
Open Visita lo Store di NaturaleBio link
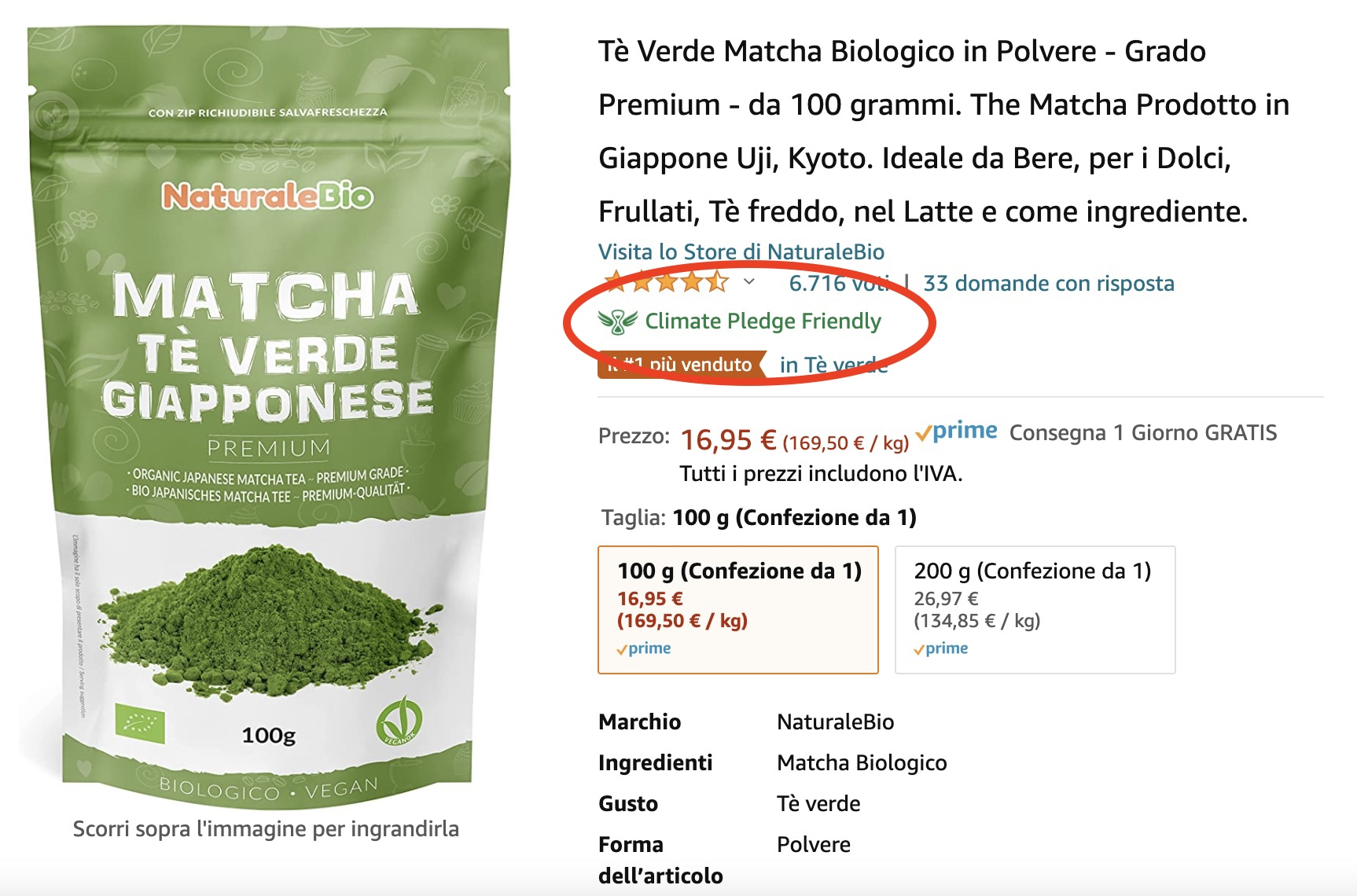[741, 252]
